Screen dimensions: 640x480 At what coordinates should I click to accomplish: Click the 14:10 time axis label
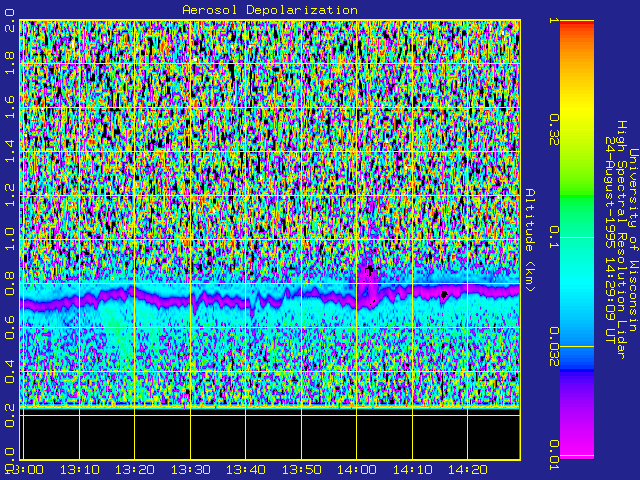coord(412,469)
